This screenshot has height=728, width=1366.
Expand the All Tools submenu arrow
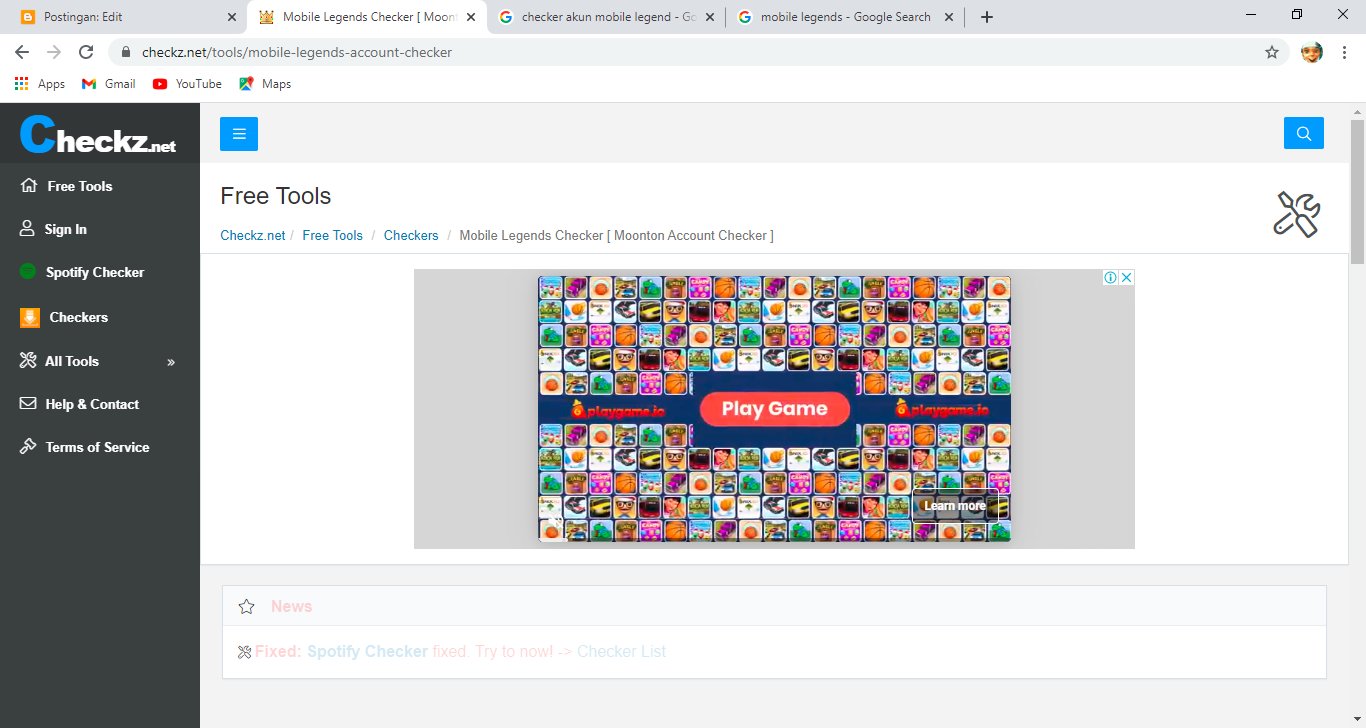pyautogui.click(x=171, y=362)
